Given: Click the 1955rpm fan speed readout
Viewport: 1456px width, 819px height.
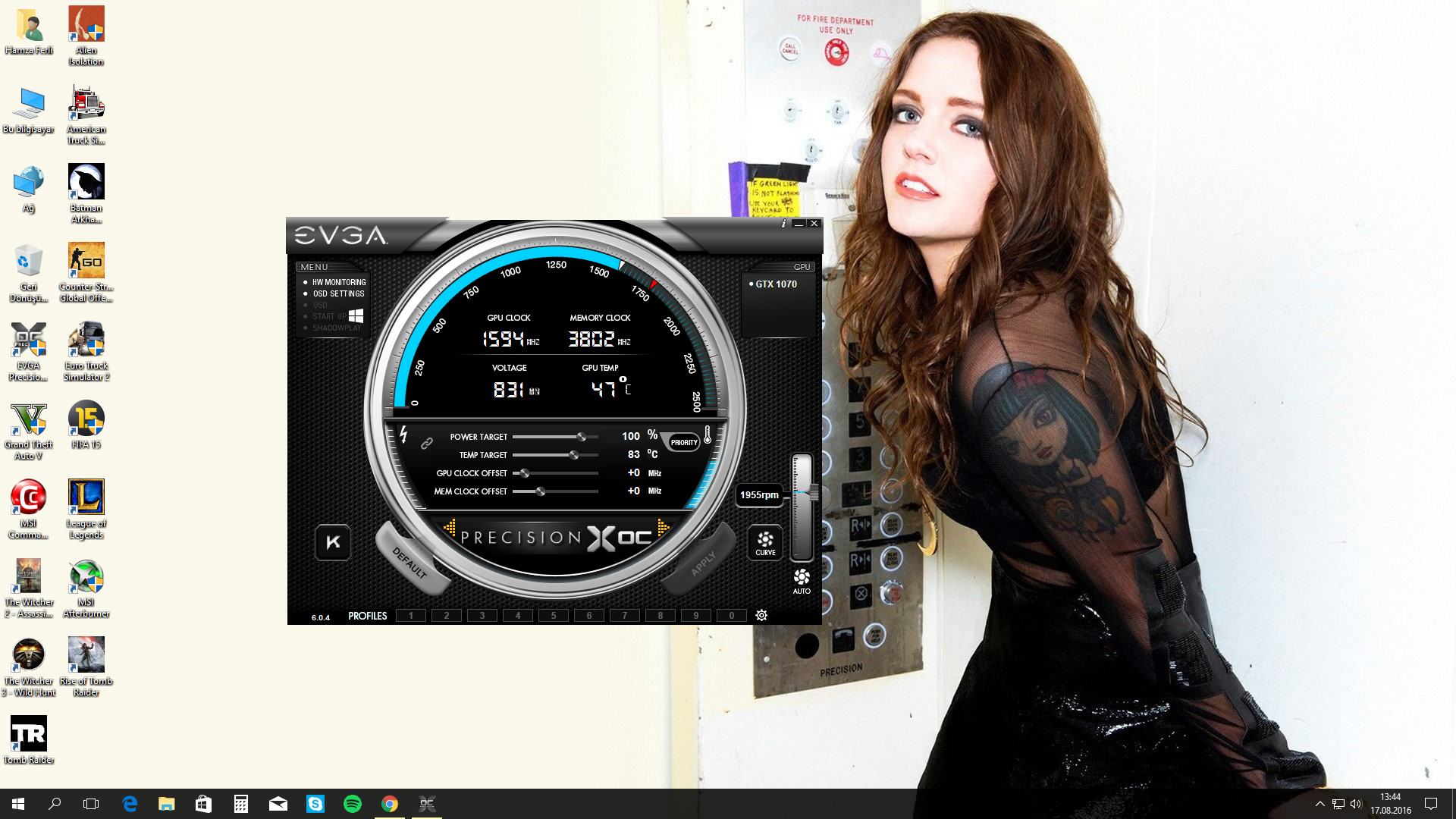Looking at the screenshot, I should pyautogui.click(x=759, y=494).
